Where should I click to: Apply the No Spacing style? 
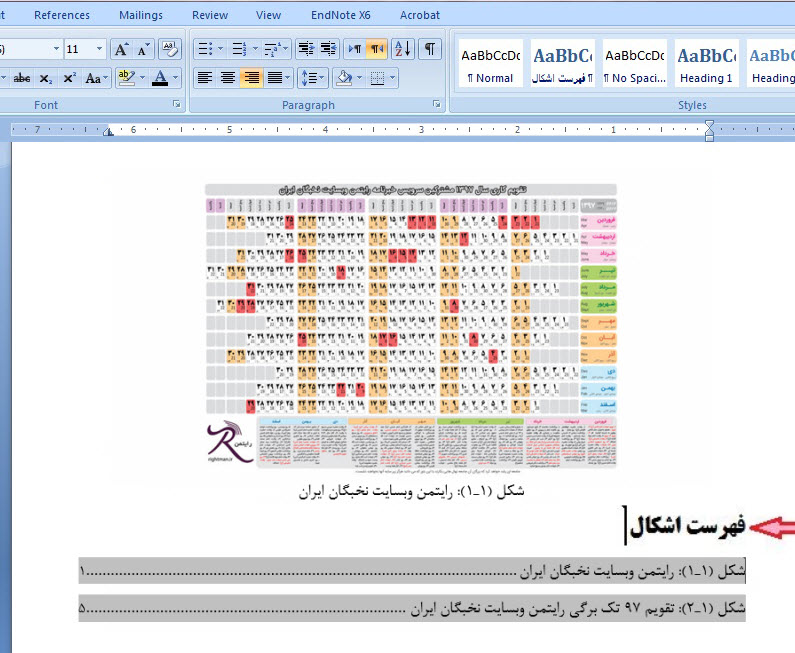point(635,64)
